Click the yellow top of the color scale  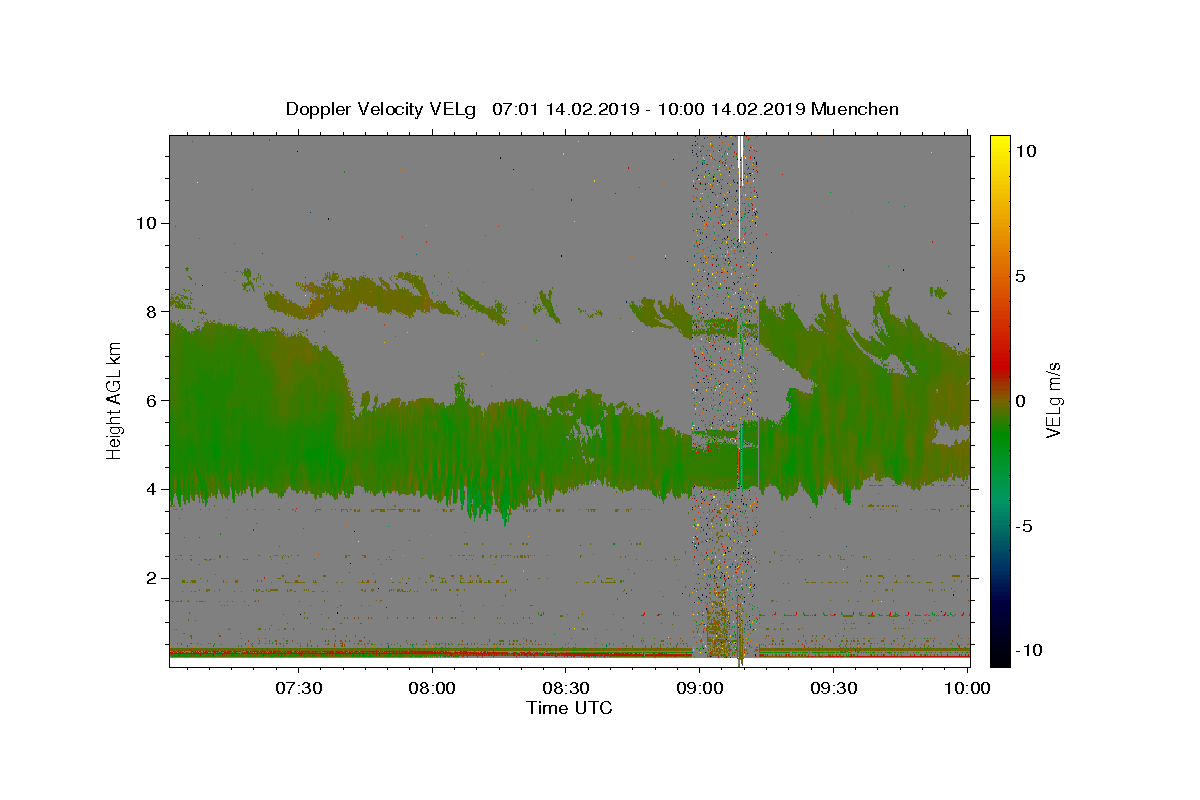1000,145
